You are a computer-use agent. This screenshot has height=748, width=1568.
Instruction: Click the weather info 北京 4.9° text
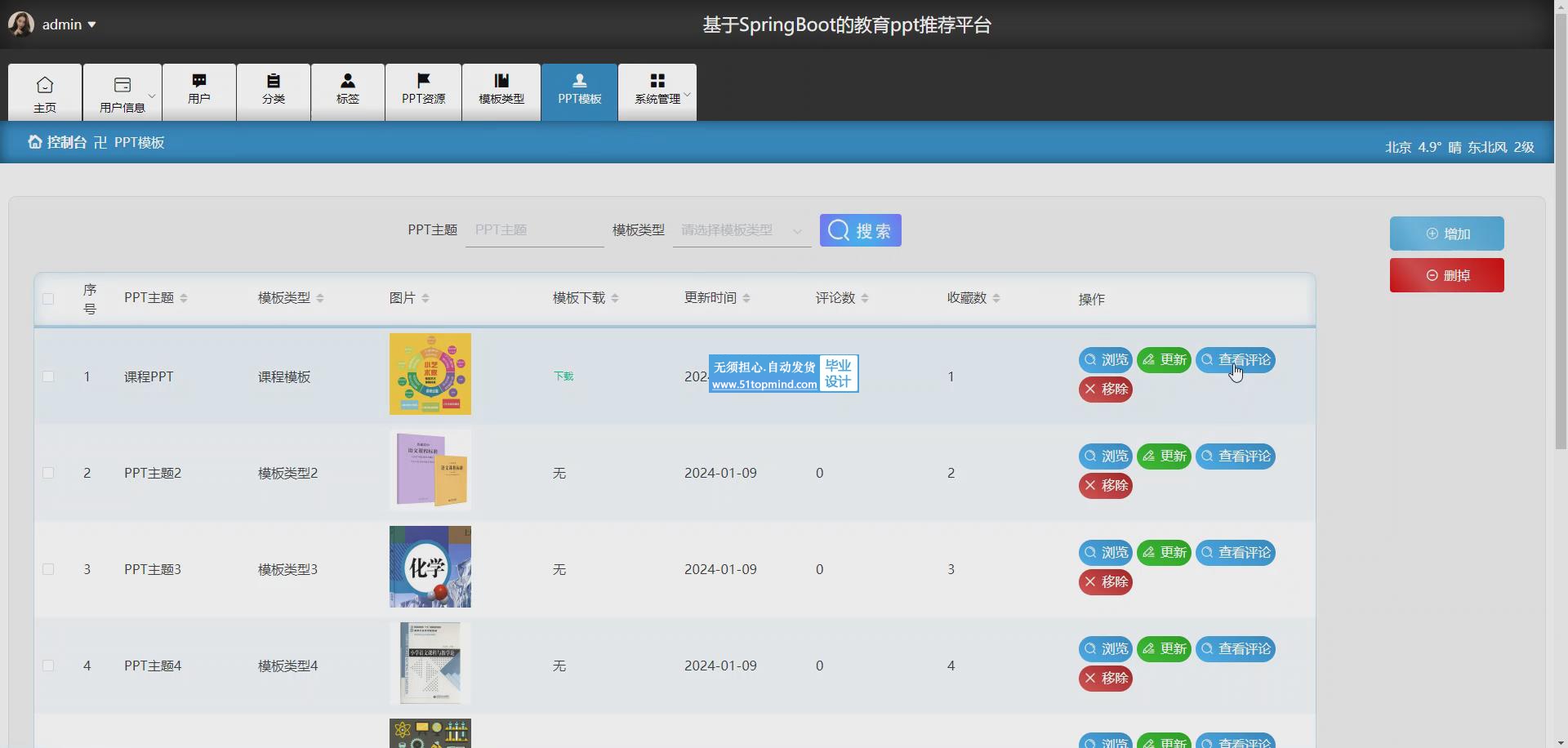coord(1459,147)
